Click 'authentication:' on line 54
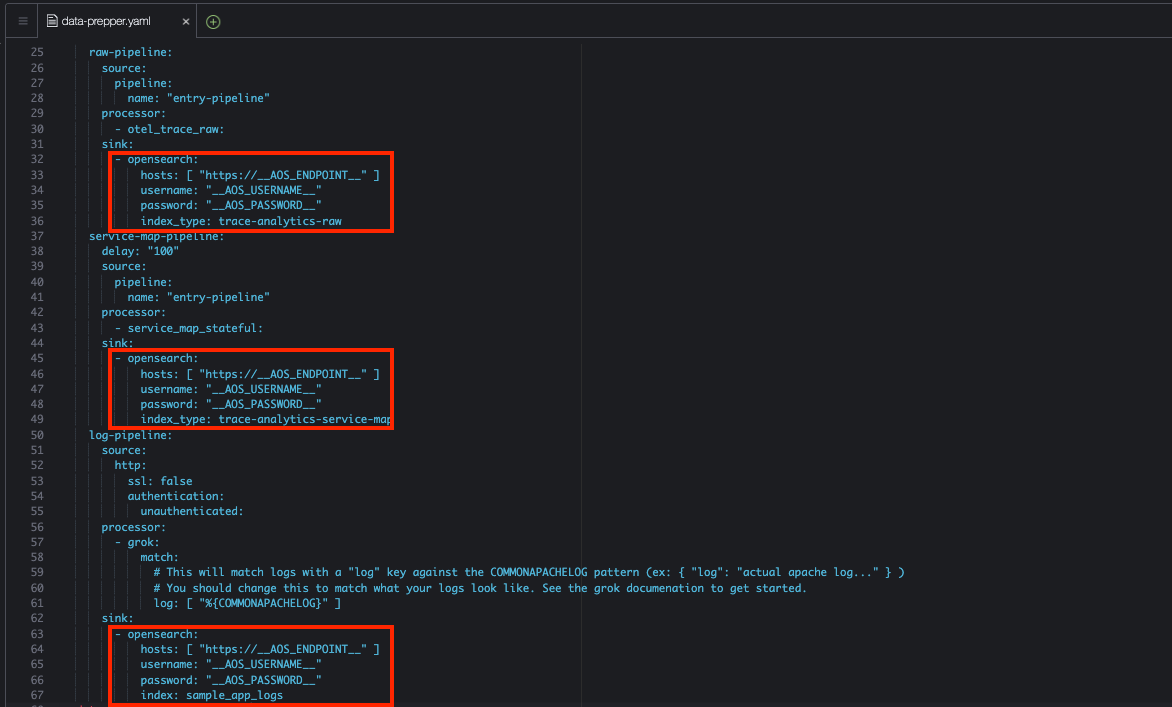 pos(176,496)
